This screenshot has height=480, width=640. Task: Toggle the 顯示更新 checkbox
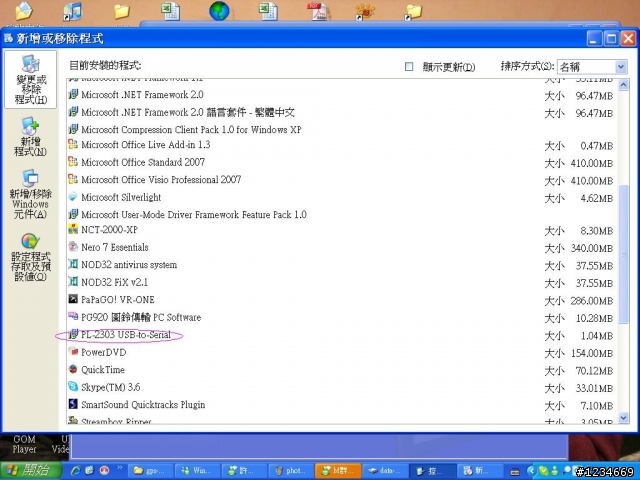coord(409,67)
